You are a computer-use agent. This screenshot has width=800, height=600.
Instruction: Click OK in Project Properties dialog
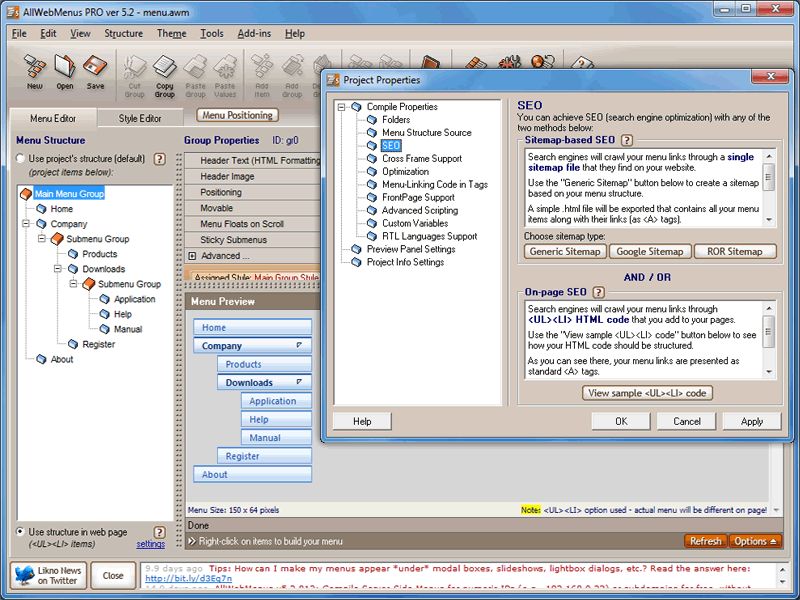(x=621, y=421)
